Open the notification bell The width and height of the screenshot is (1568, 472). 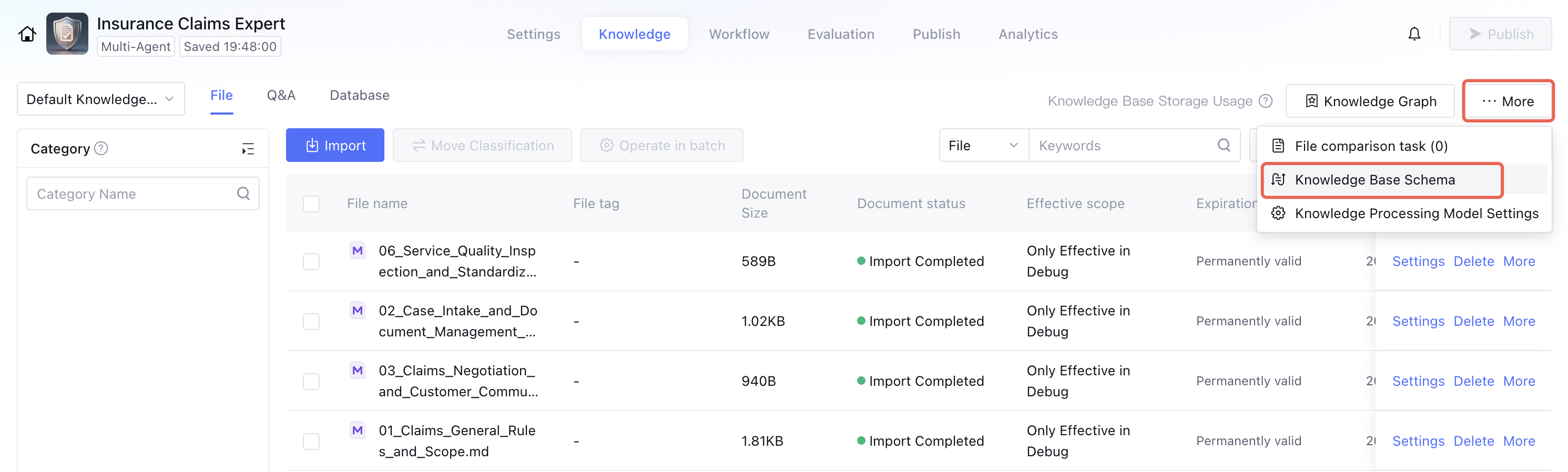1413,34
